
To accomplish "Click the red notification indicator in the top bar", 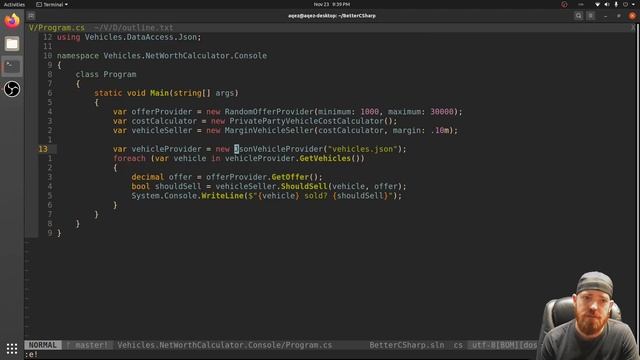I will click(564, 4).
